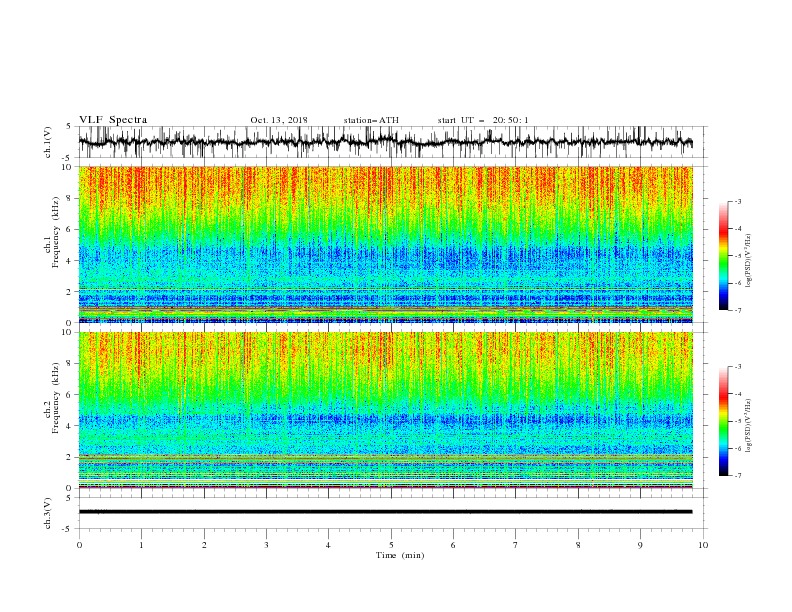Click the ch.2 colorbar "log(PSD)(V²/Hz)" label
Screen dimensions: 792x612
pos(749,426)
